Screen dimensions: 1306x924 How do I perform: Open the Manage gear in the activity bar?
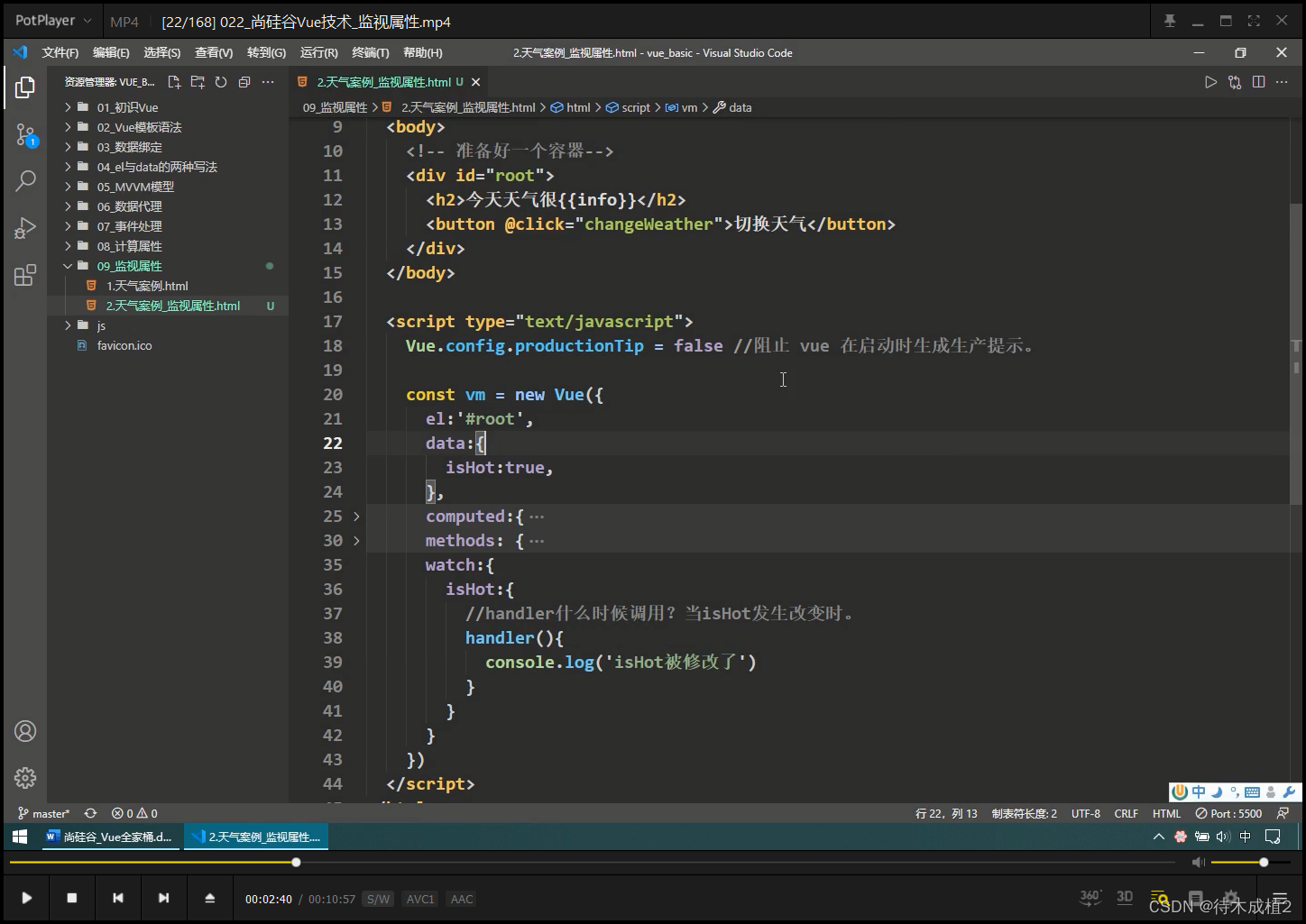click(x=25, y=777)
